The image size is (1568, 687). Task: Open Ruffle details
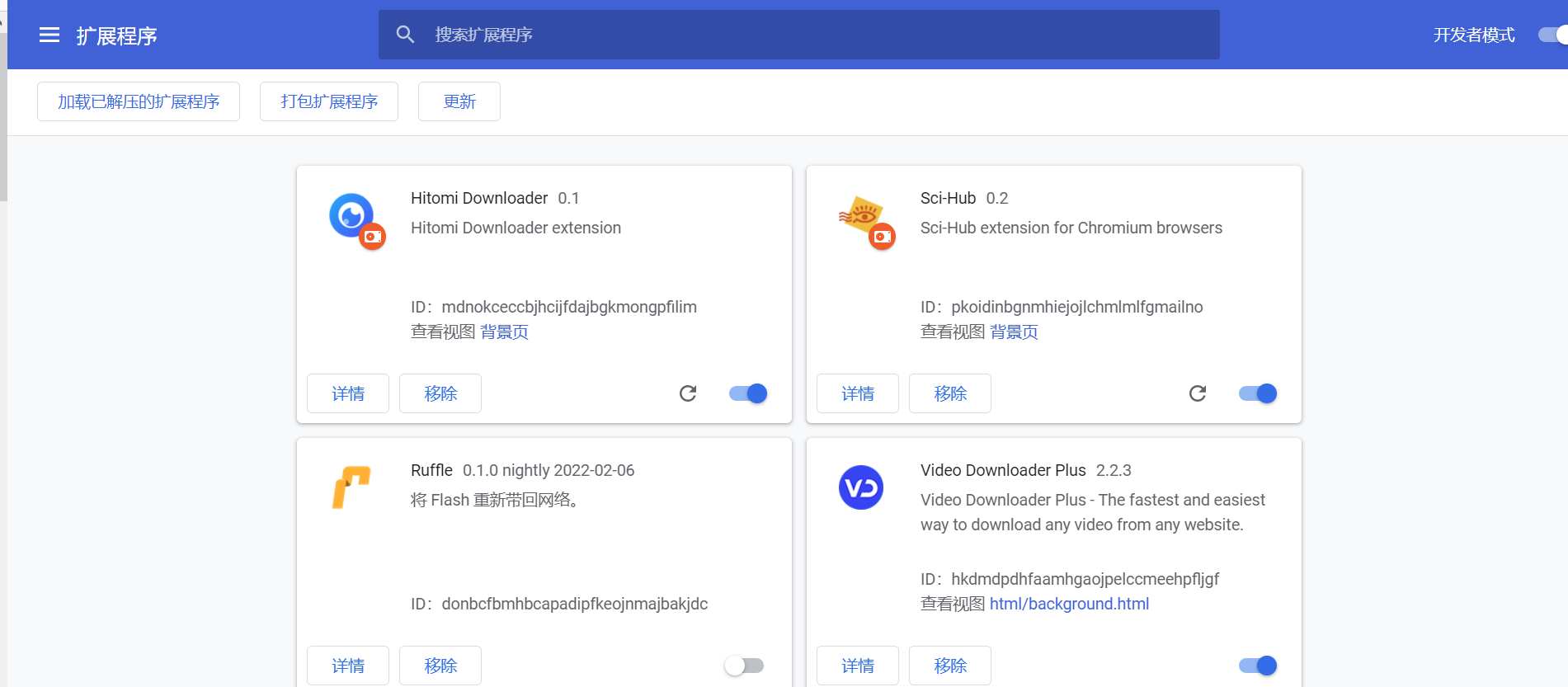pos(348,666)
